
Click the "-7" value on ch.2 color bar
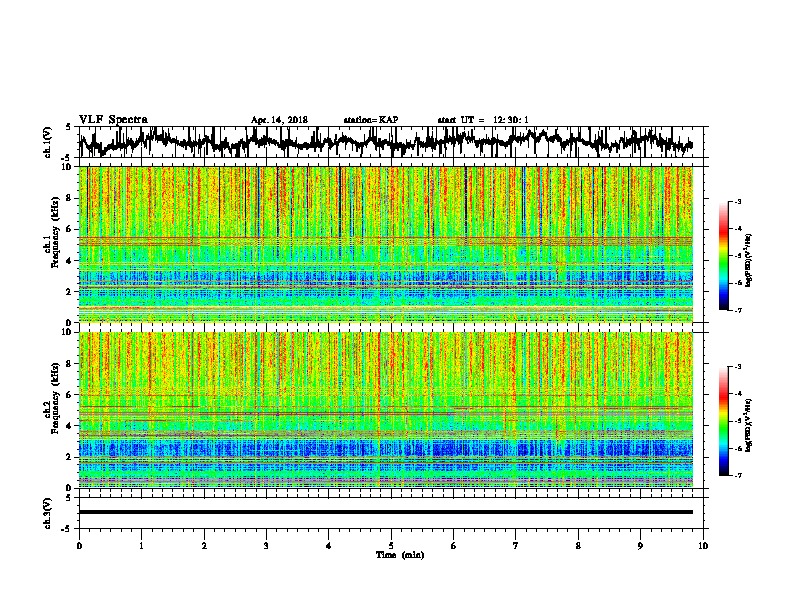coord(737,475)
